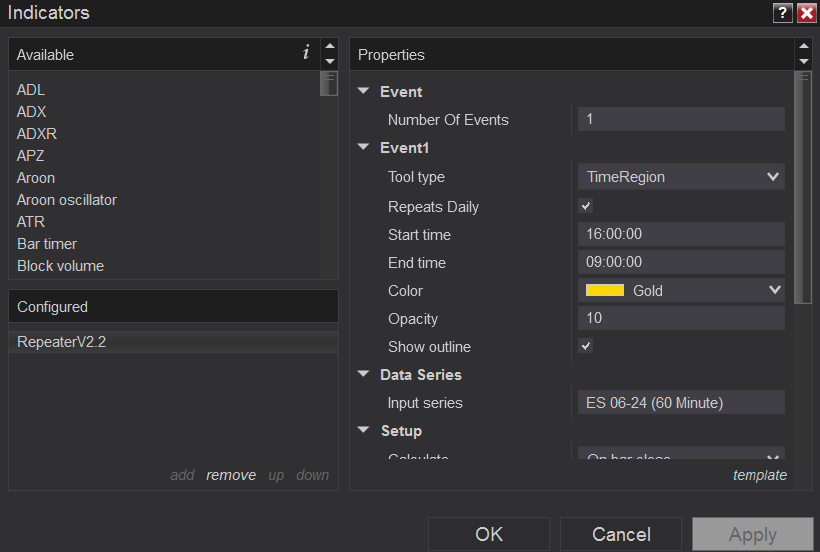Click the Start time input field
The image size is (820, 552).
[x=681, y=235]
